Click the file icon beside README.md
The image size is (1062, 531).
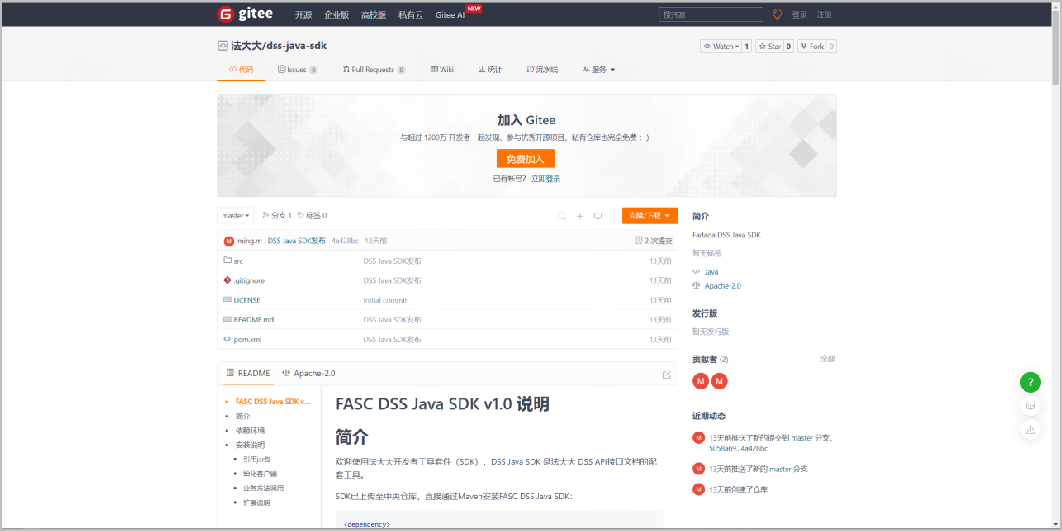(x=228, y=319)
